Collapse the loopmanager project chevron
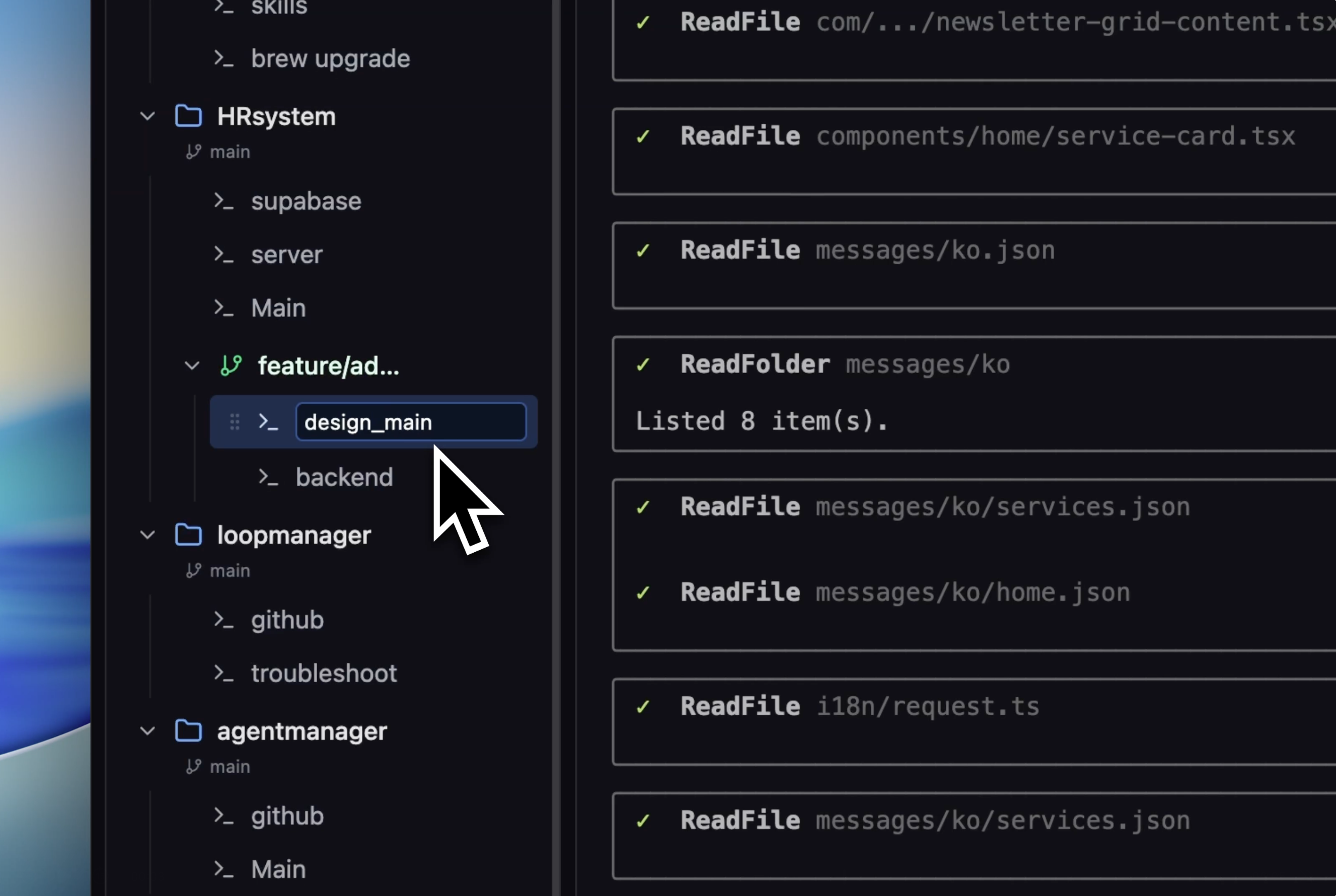Image resolution: width=1336 pixels, height=896 pixels. 147,536
